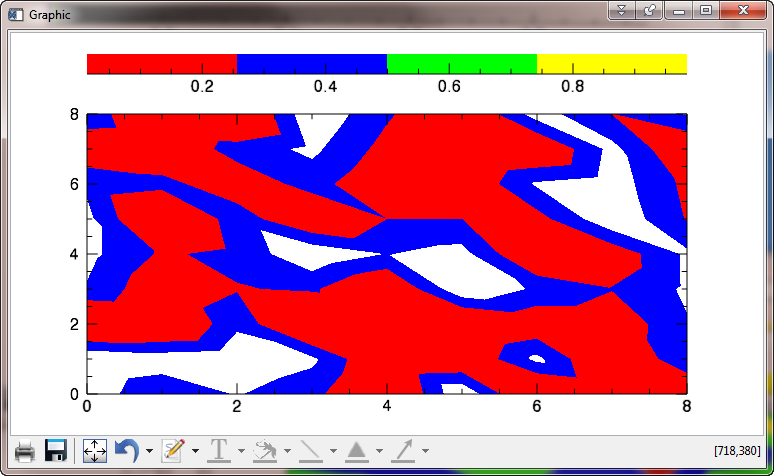Click the Print icon in bottom toolbar

(x=25, y=451)
